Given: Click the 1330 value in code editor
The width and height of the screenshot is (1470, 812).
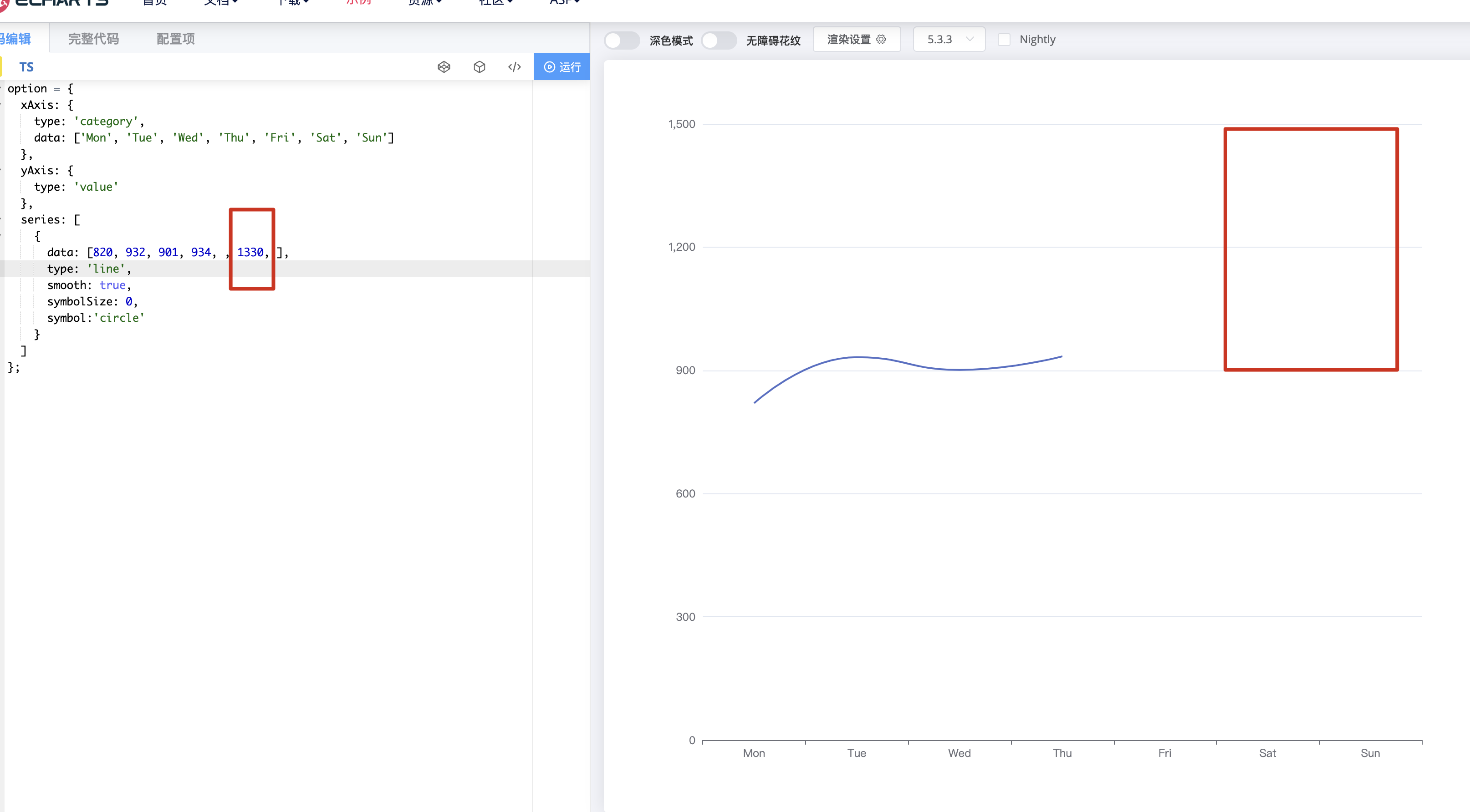Looking at the screenshot, I should pyautogui.click(x=250, y=252).
